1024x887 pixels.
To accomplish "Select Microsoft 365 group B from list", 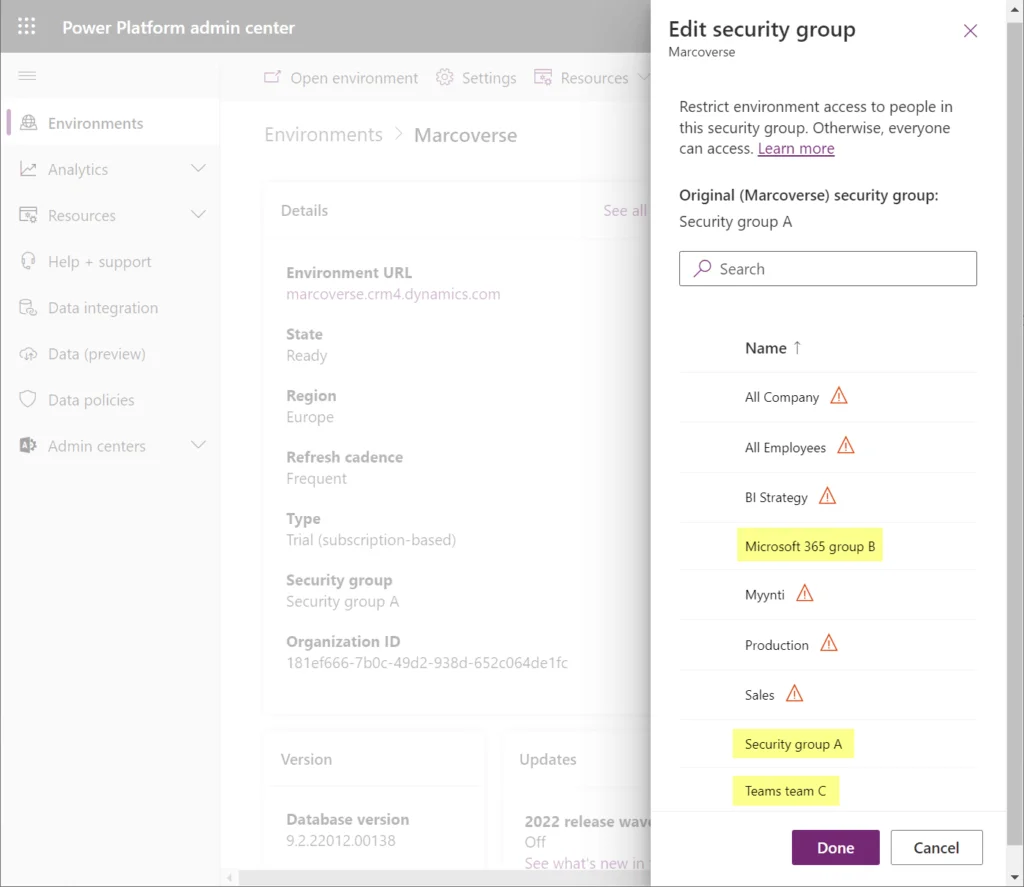I will (x=809, y=547).
